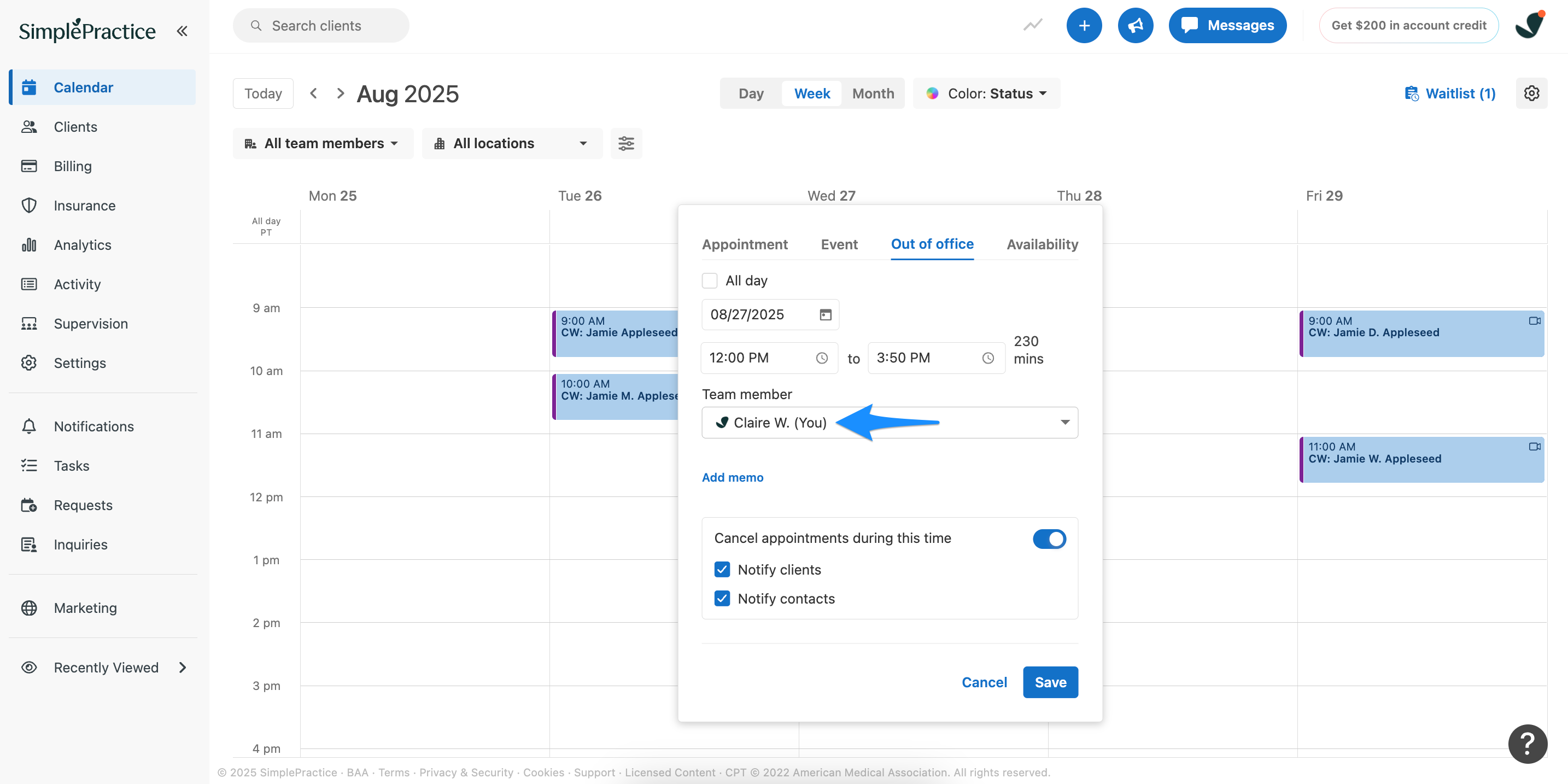The width and height of the screenshot is (1568, 784).
Task: Click the Today button
Action: click(263, 93)
